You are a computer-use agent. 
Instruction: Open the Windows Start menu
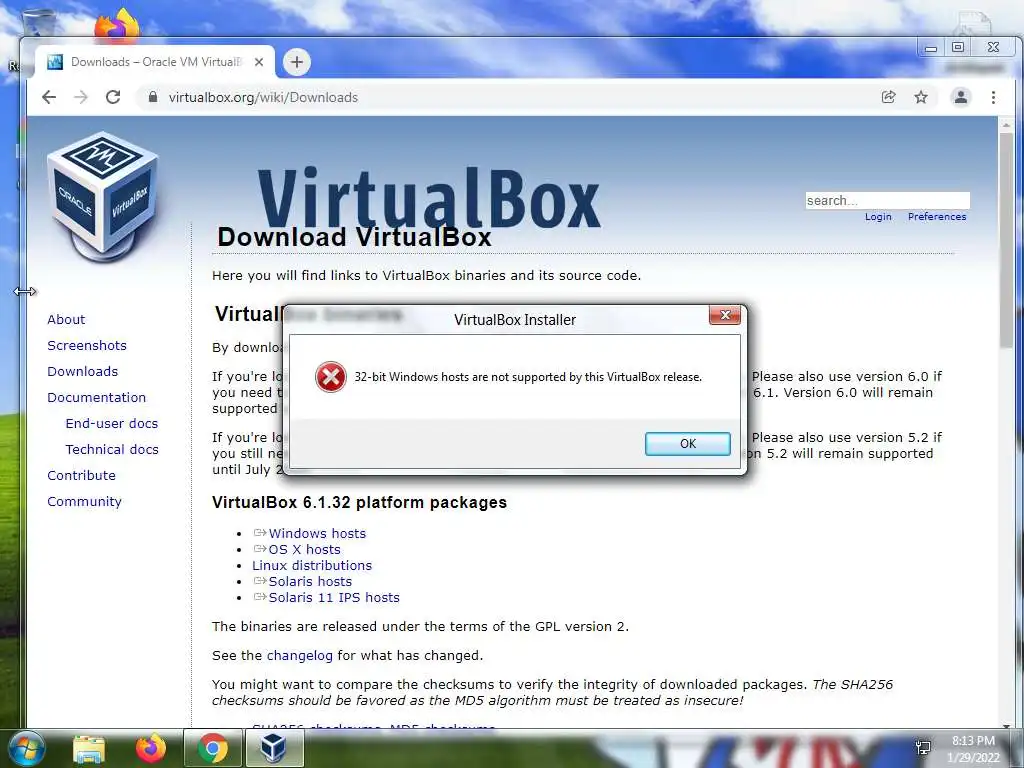click(26, 748)
